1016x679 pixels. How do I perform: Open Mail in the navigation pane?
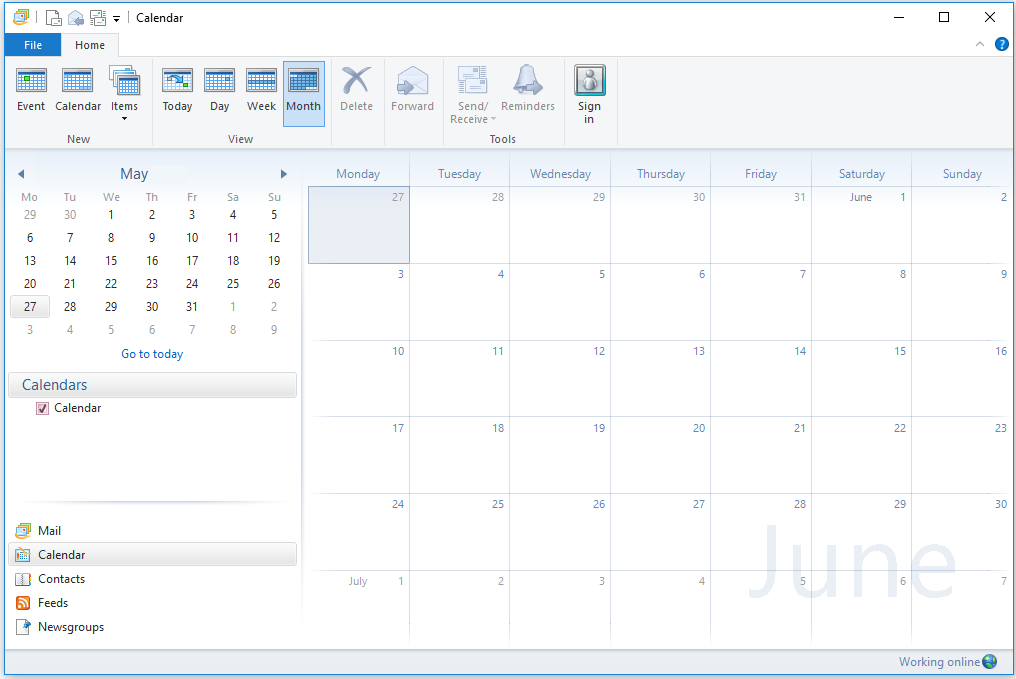click(x=49, y=531)
